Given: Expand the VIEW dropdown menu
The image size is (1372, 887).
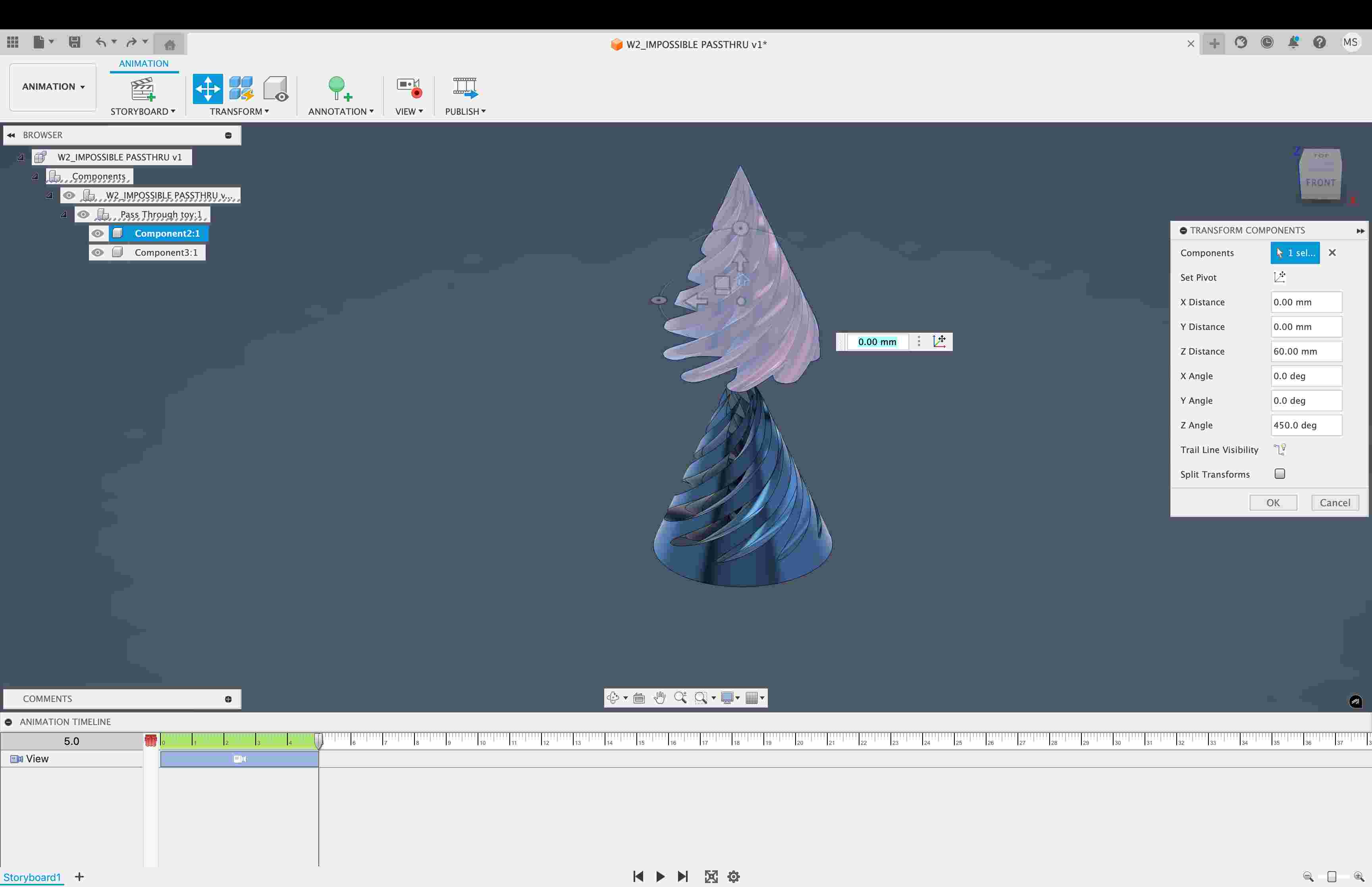Looking at the screenshot, I should pos(409,111).
